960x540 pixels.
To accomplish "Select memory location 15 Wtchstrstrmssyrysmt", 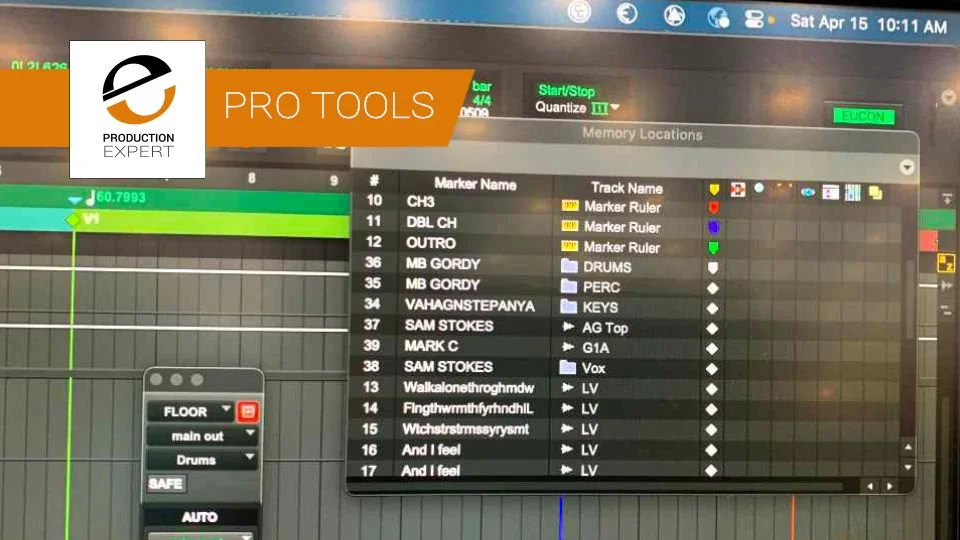I will click(x=465, y=429).
